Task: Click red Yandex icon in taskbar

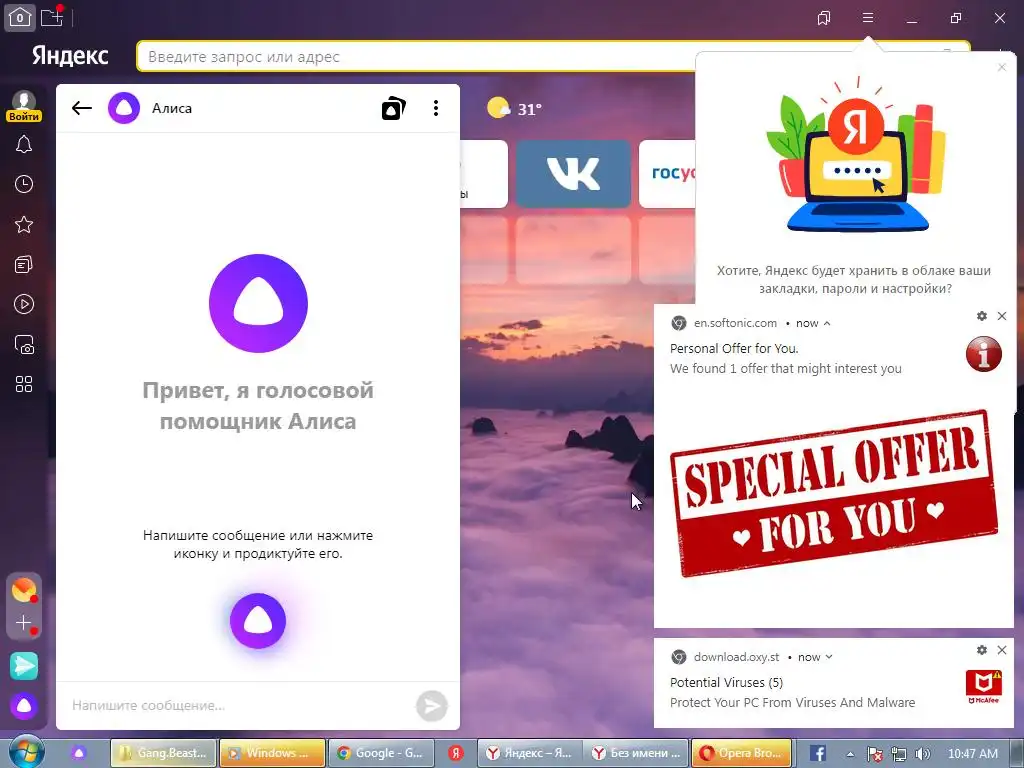Action: tap(456, 753)
